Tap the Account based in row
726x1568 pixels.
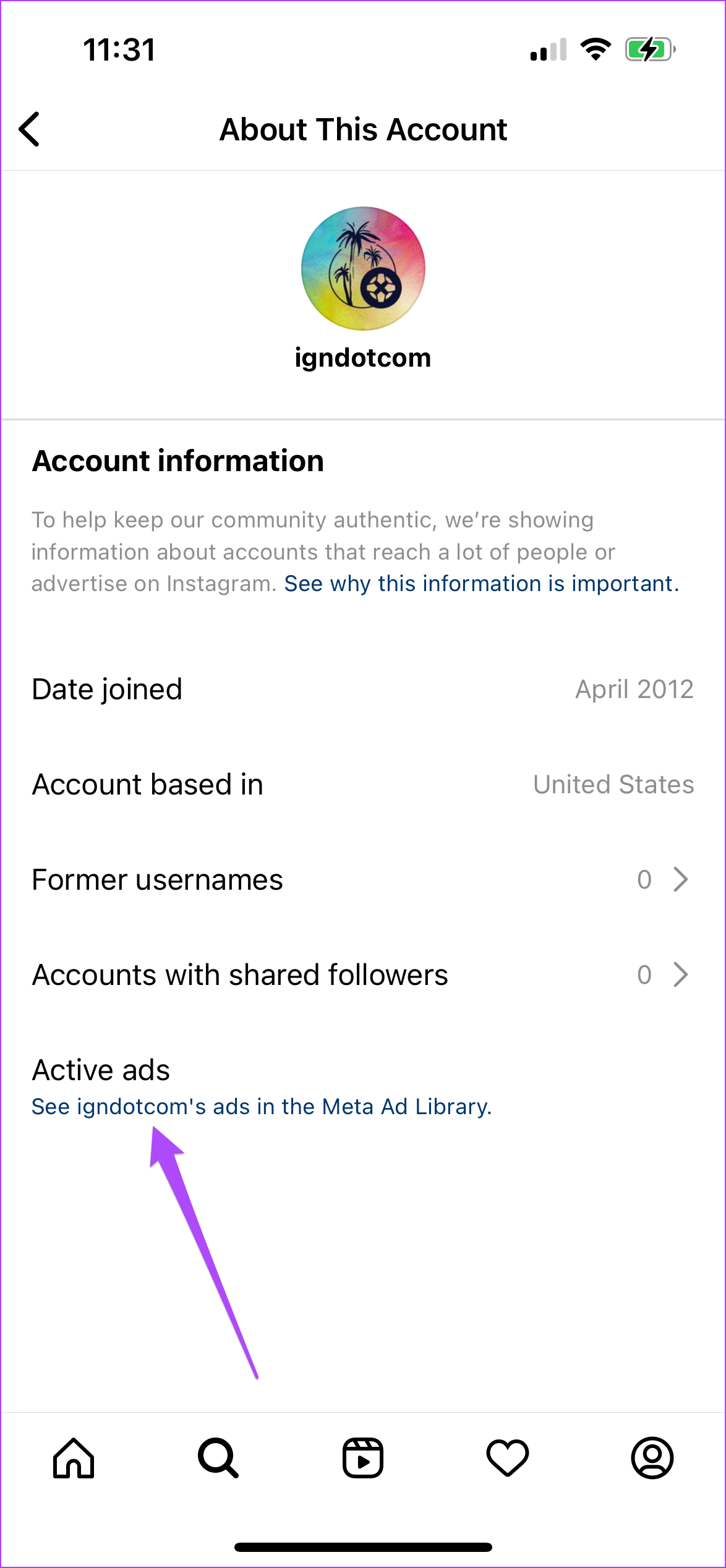pyautogui.click(x=363, y=785)
